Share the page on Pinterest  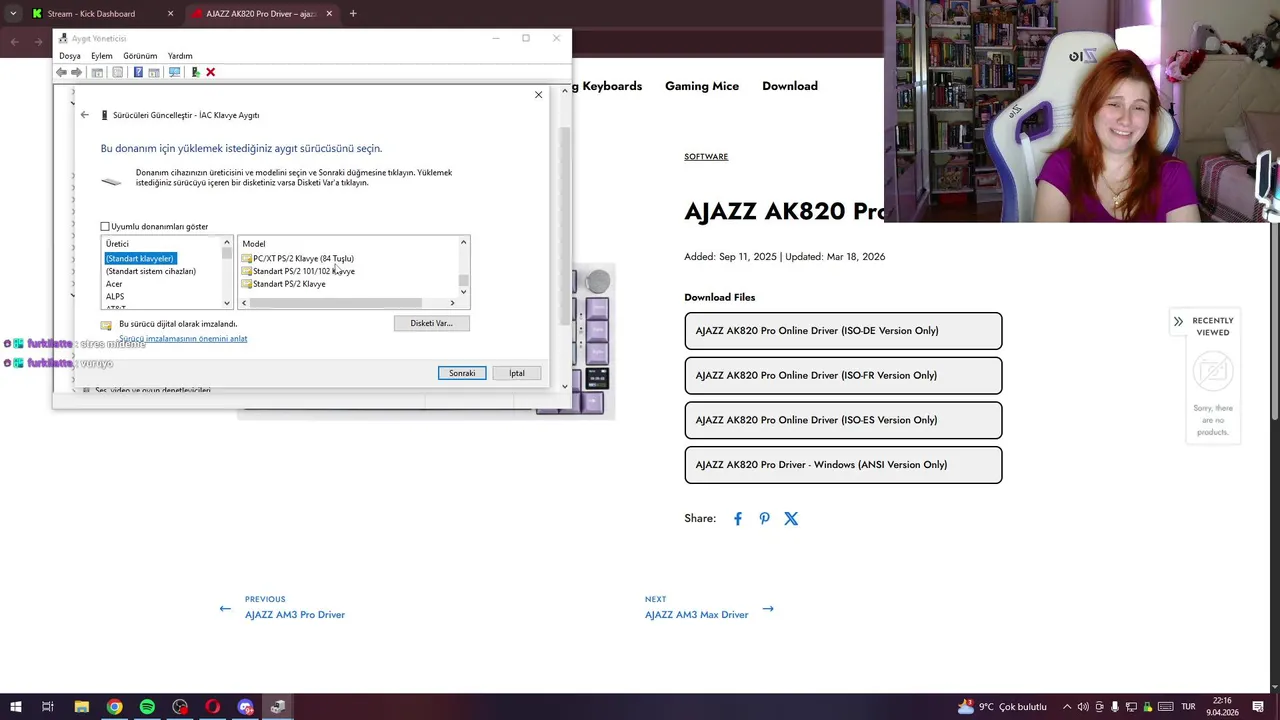764,519
